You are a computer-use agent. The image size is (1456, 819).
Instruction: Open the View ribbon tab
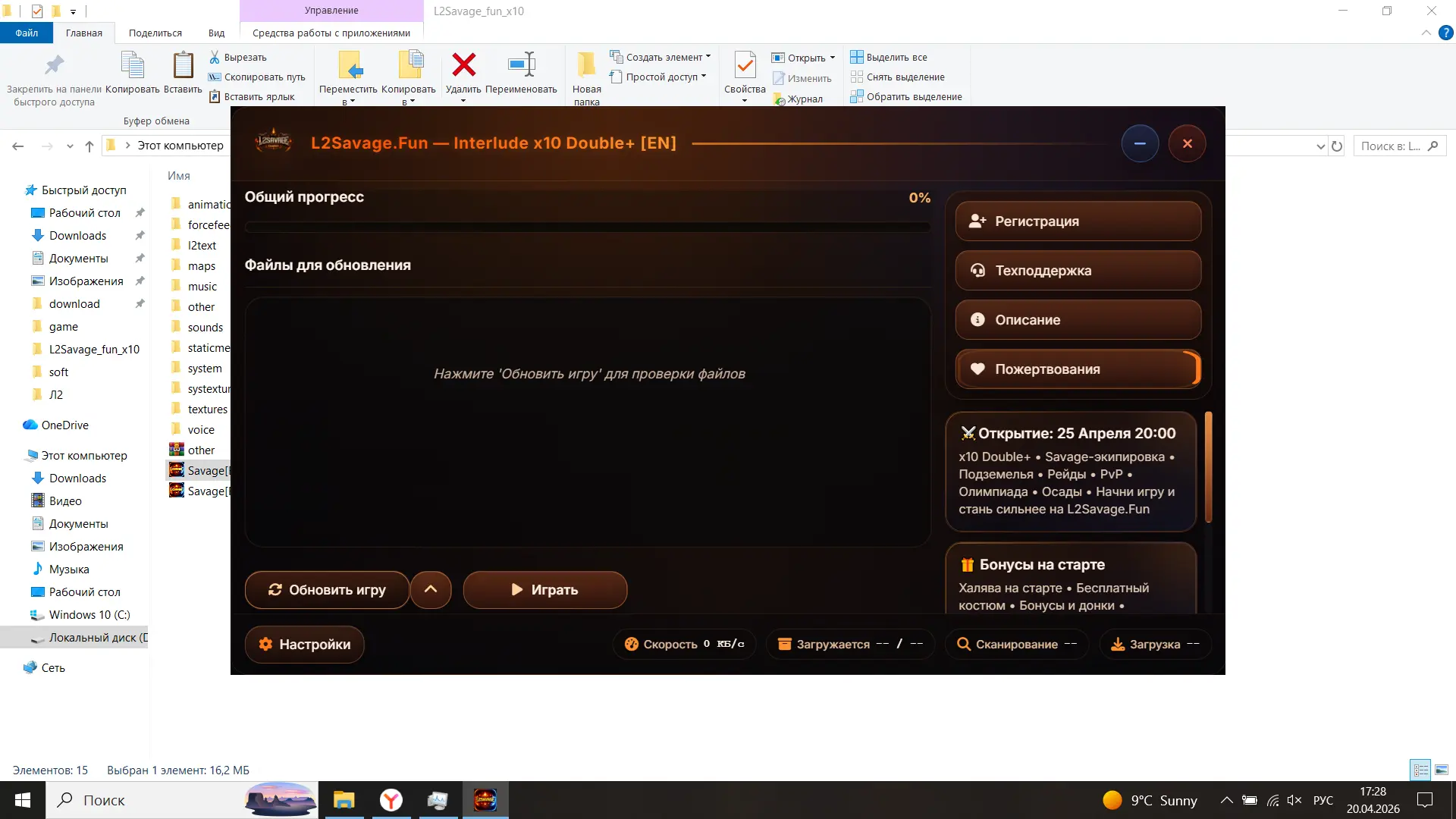(216, 33)
